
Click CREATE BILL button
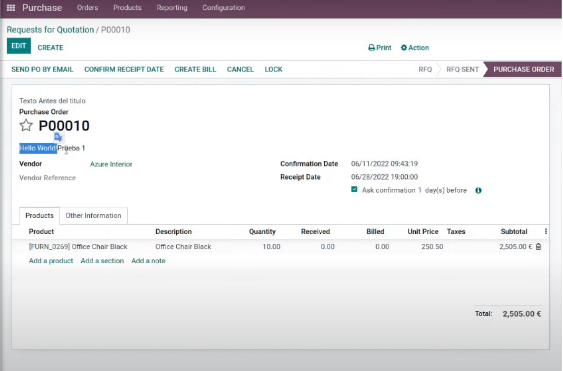tap(195, 69)
